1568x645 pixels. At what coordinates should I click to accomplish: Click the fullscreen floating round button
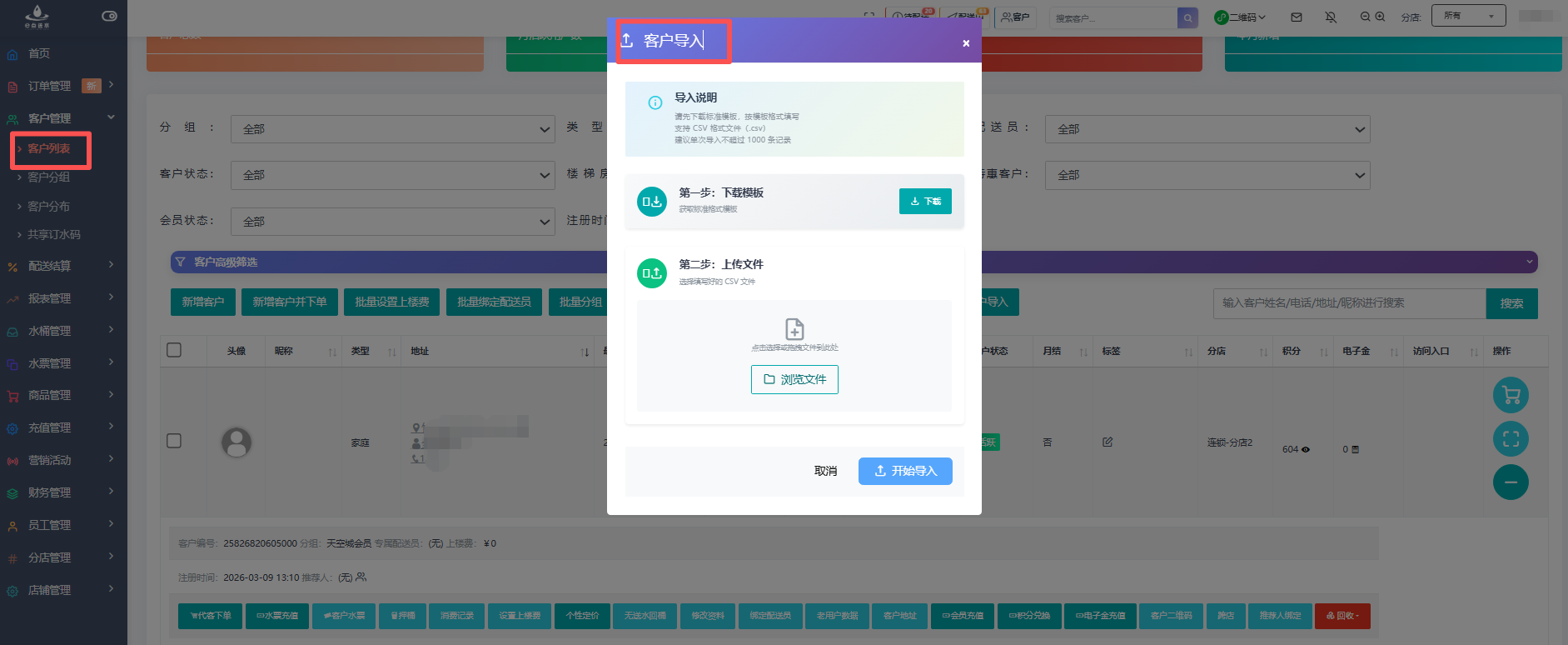coord(1511,439)
